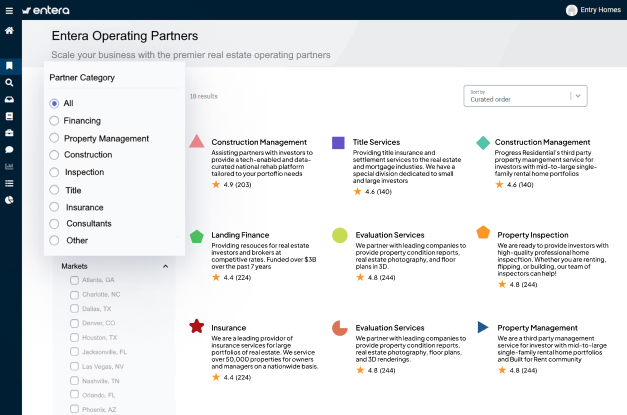
Task: Check the Atlanta, GA market checkbox
Action: [x=75, y=280]
